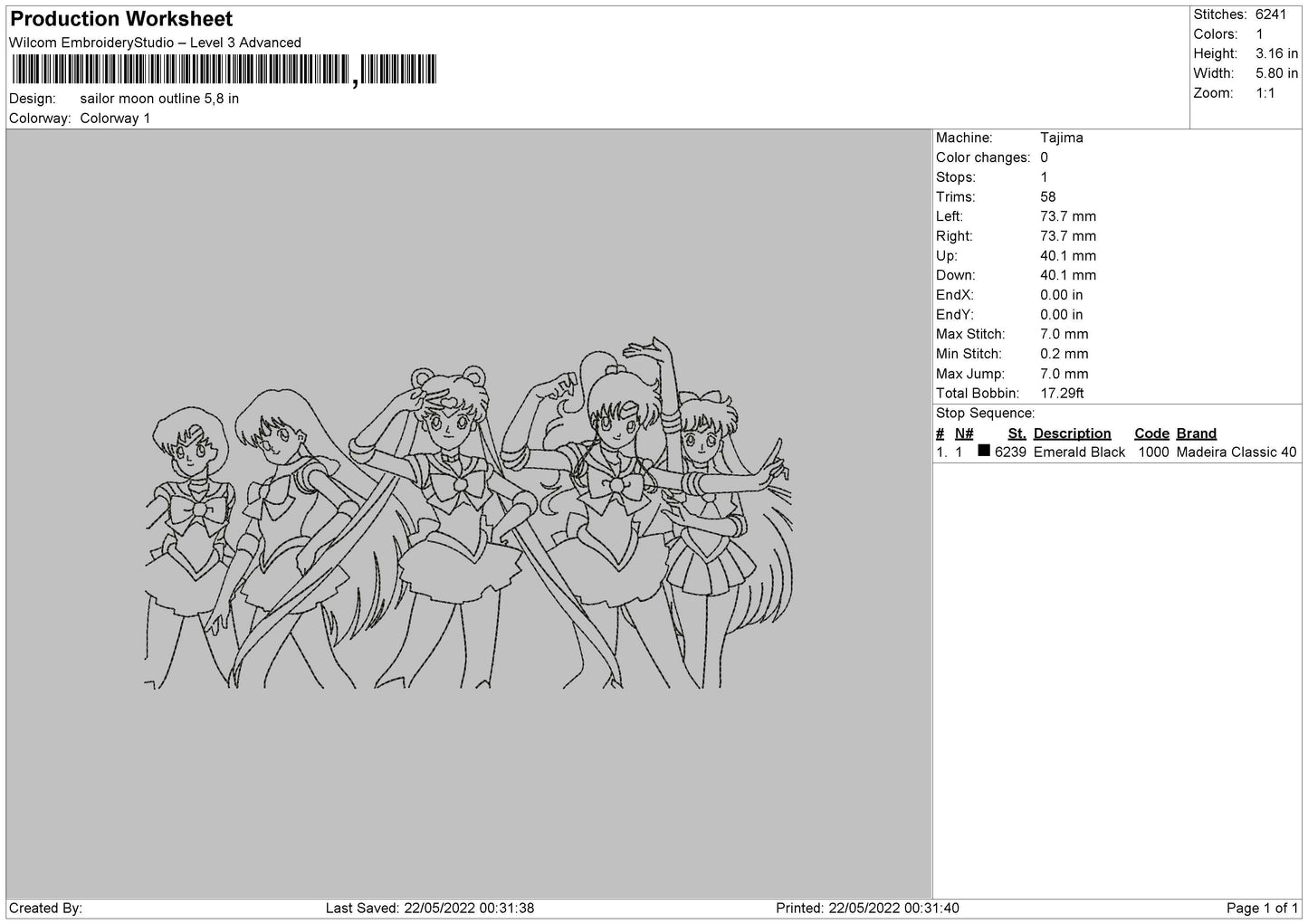Click the Last Saved timestamp

[x=432, y=908]
